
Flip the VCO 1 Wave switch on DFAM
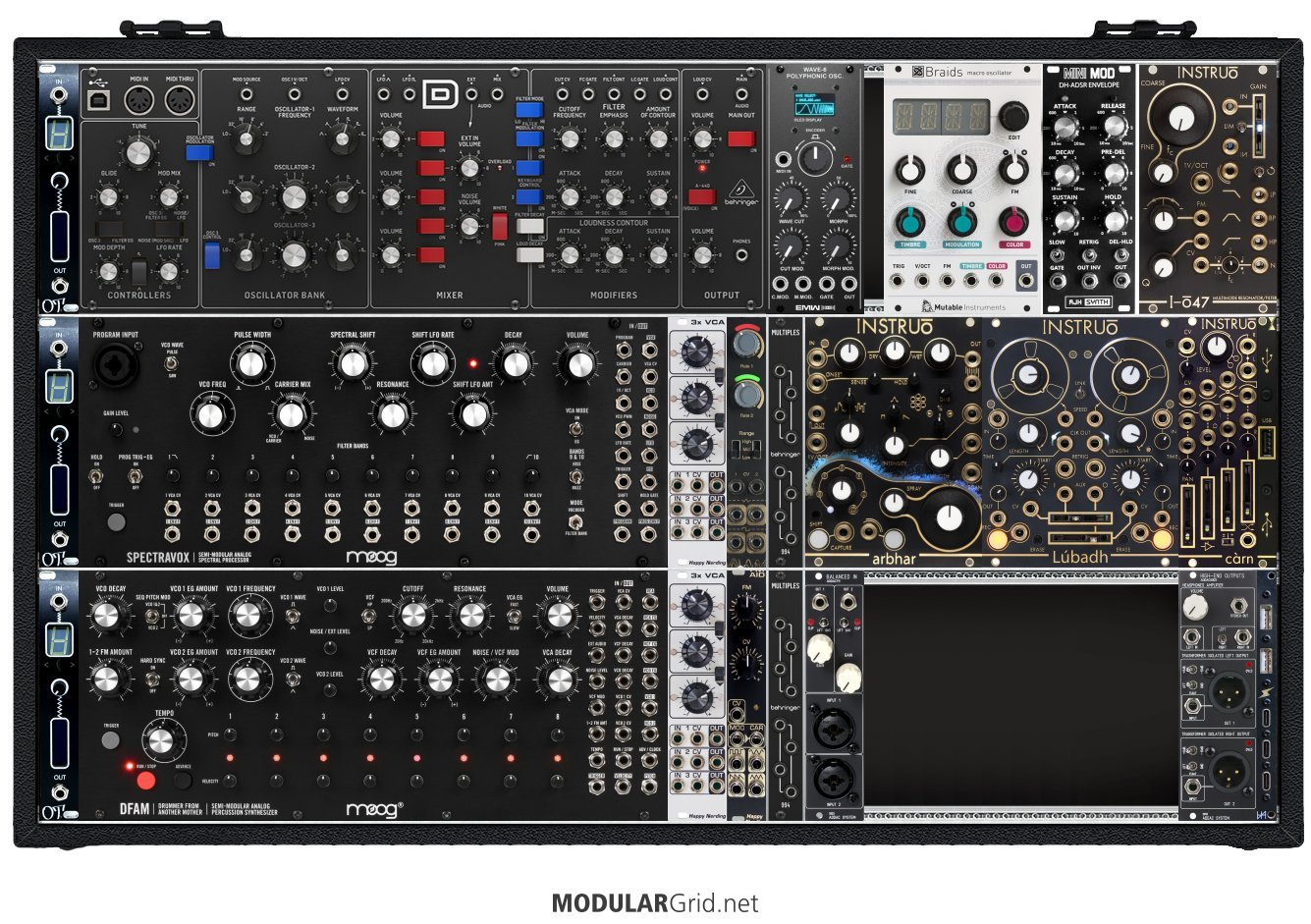(x=294, y=616)
